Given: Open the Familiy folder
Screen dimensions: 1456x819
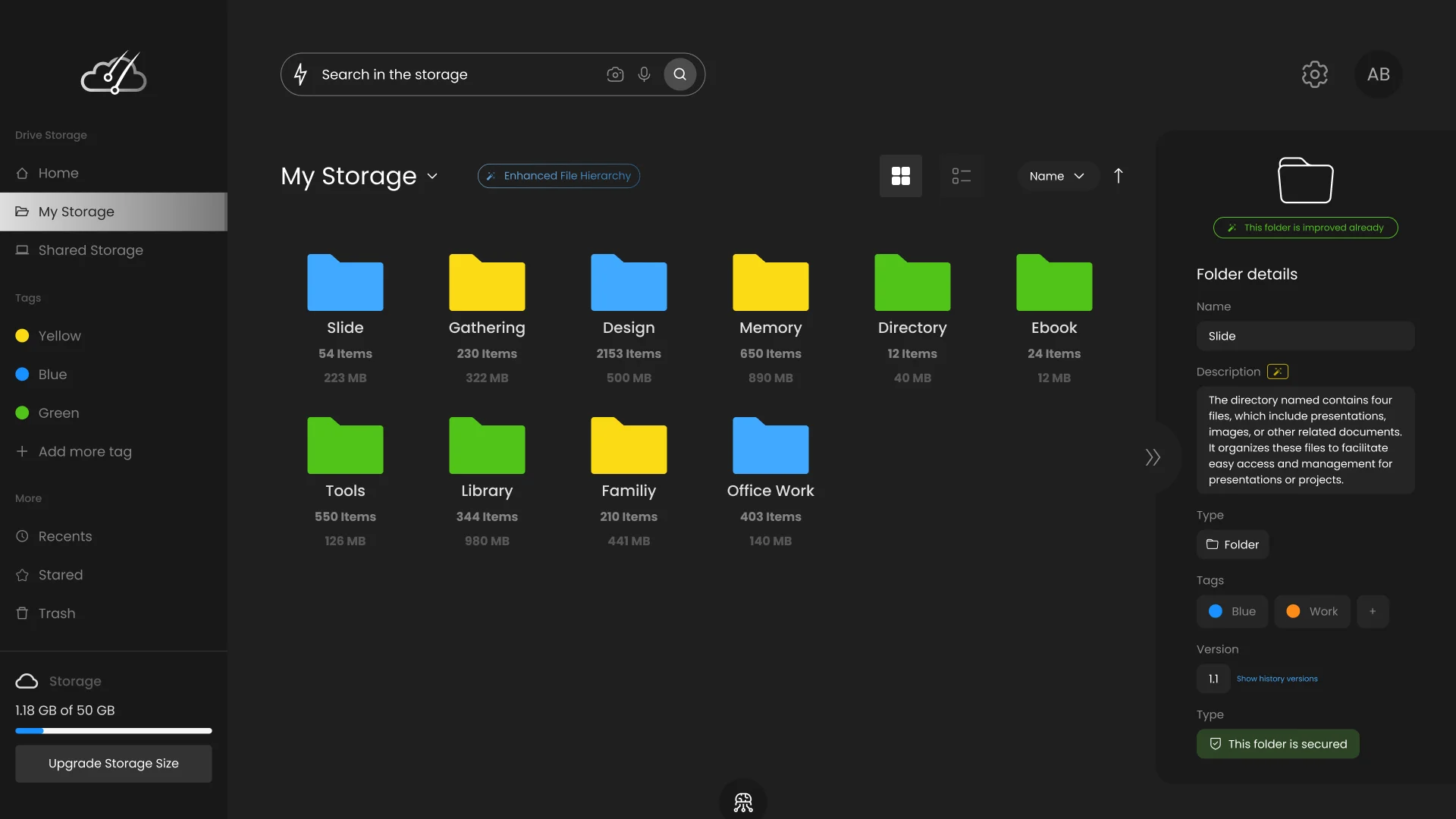Looking at the screenshot, I should pos(629,445).
